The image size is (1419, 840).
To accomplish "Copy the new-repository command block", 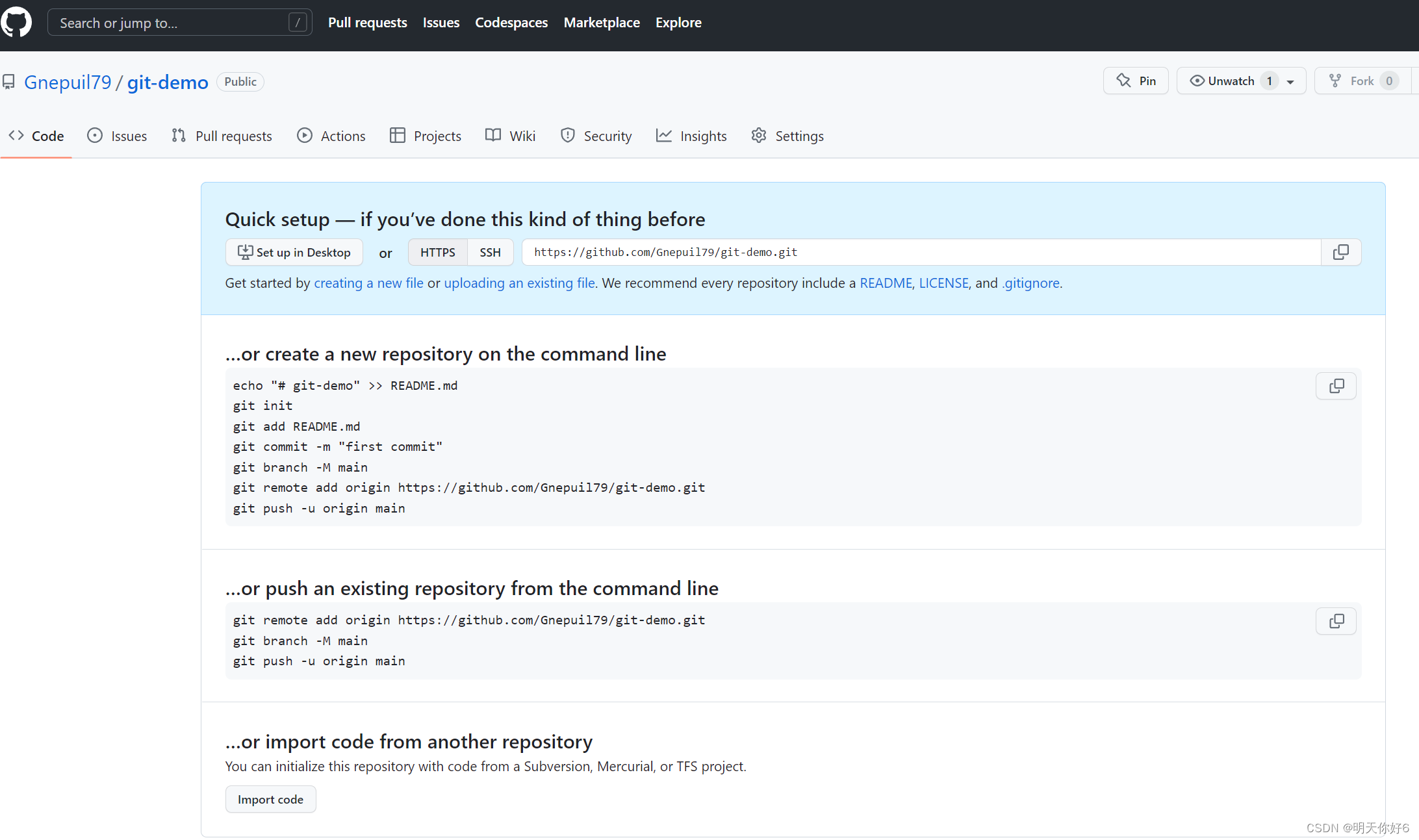I will (1336, 386).
